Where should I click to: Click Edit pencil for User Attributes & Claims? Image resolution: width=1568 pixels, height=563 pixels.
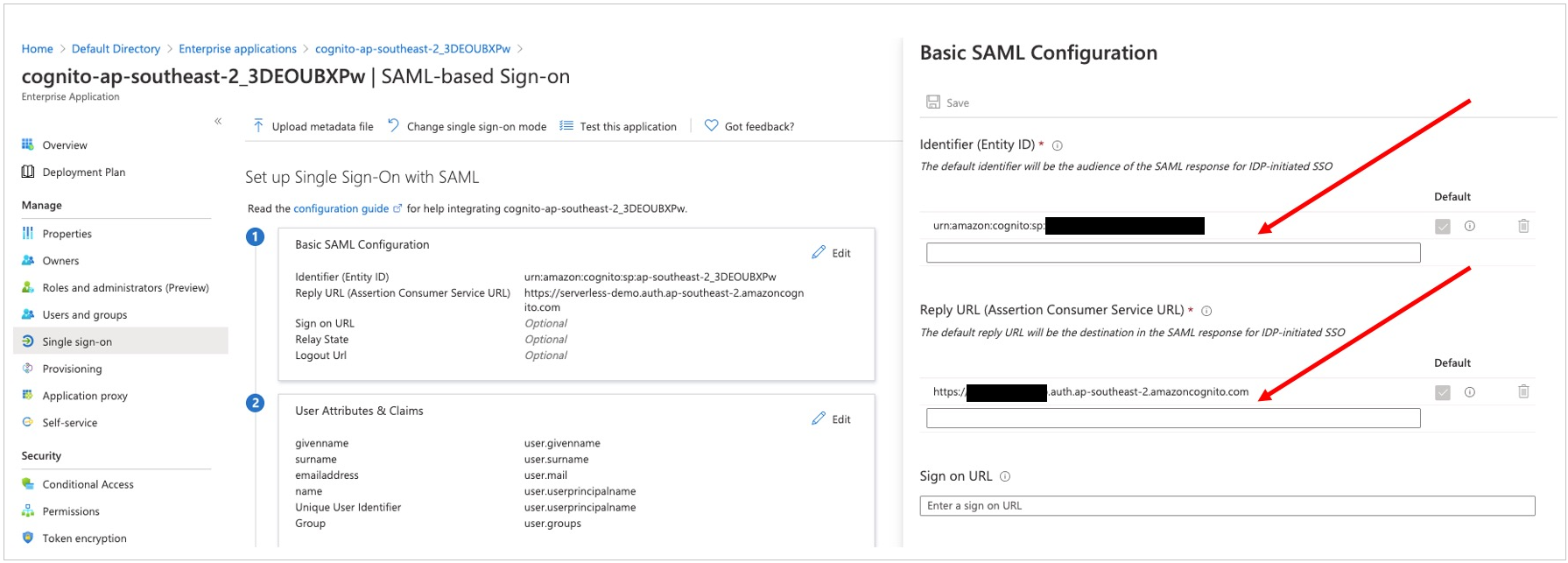(819, 419)
